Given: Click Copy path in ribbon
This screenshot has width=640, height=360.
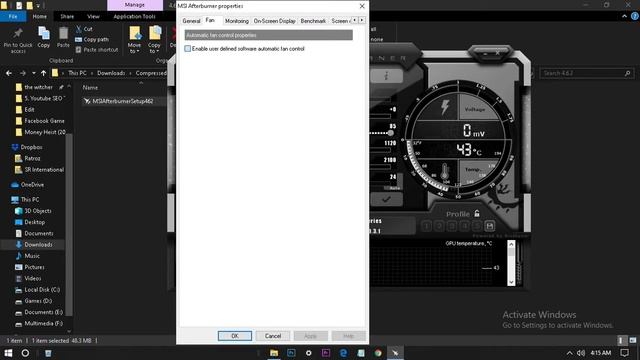Looking at the screenshot, I should point(92,40).
